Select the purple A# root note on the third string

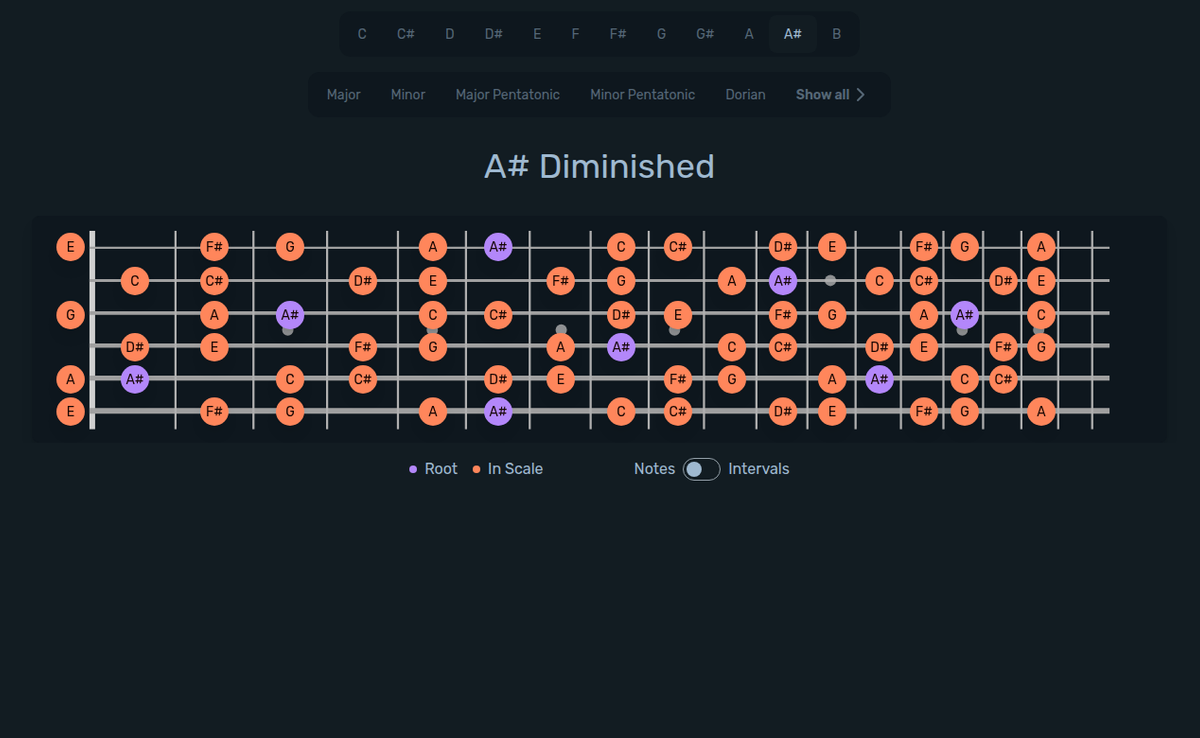pyautogui.click(x=288, y=314)
